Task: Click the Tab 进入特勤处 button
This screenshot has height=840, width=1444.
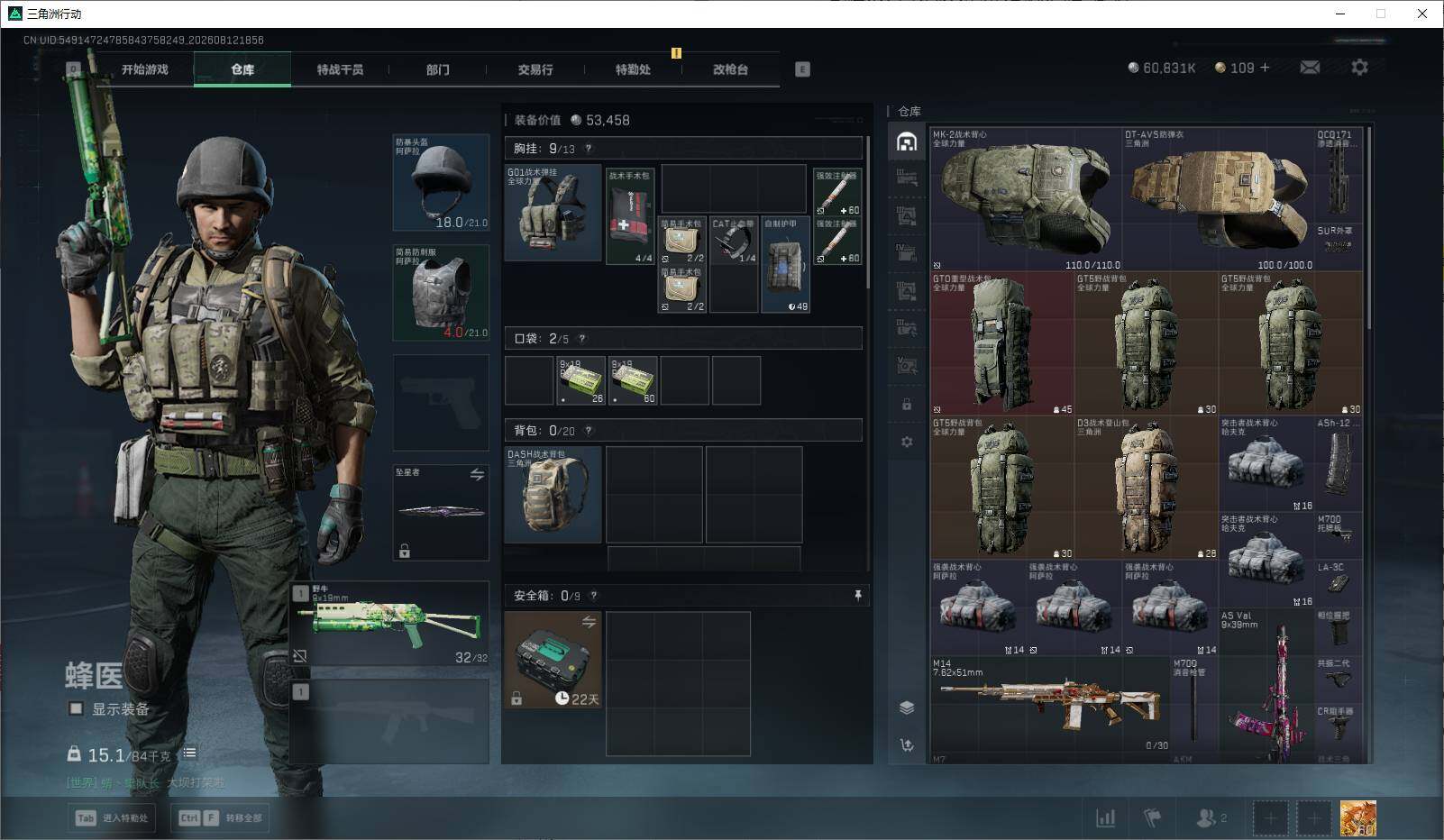Action: point(113,818)
